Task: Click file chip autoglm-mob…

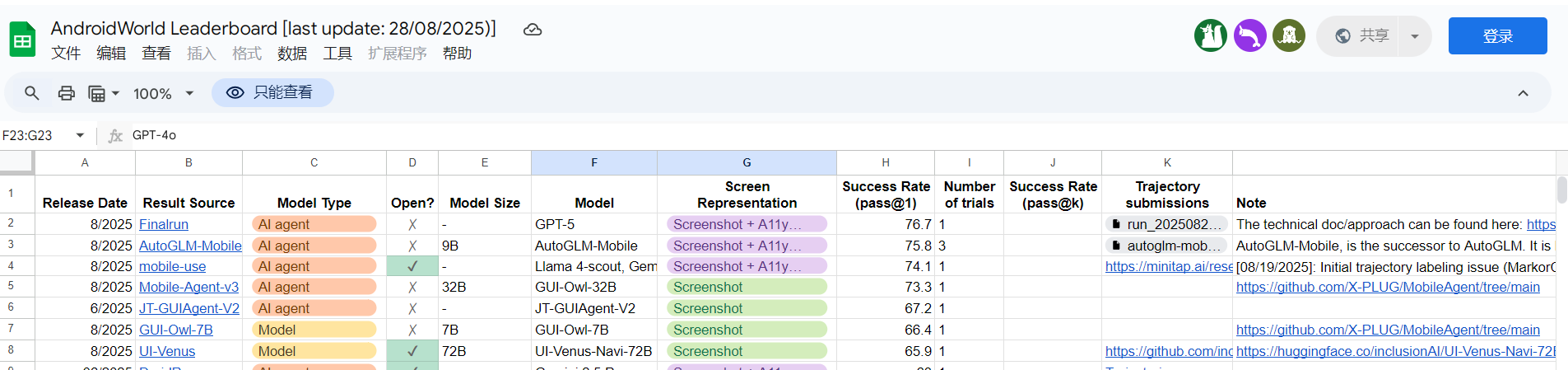Action: tap(1167, 246)
